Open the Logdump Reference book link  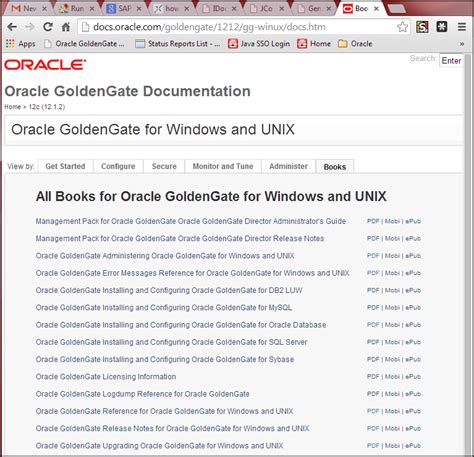pyautogui.click(x=143, y=394)
